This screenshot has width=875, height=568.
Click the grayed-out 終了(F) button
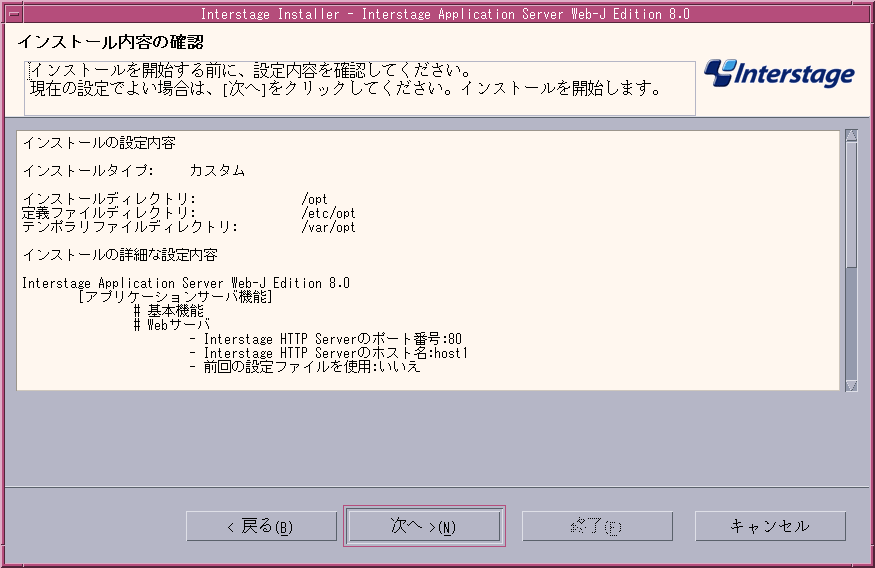coord(597,526)
